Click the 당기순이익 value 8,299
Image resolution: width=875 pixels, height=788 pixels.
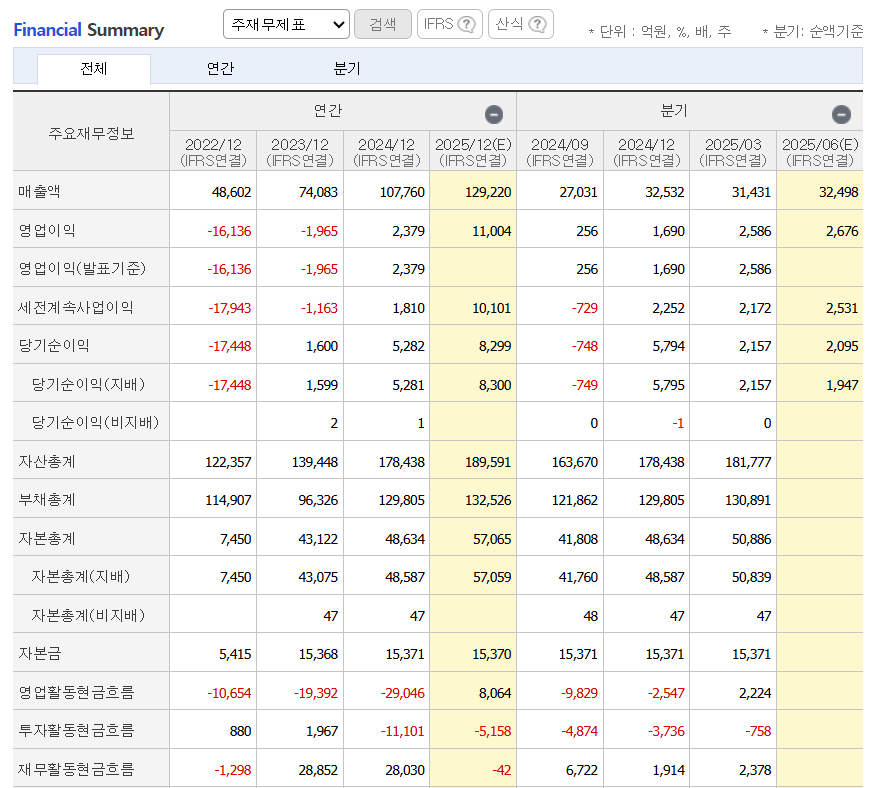click(x=494, y=346)
